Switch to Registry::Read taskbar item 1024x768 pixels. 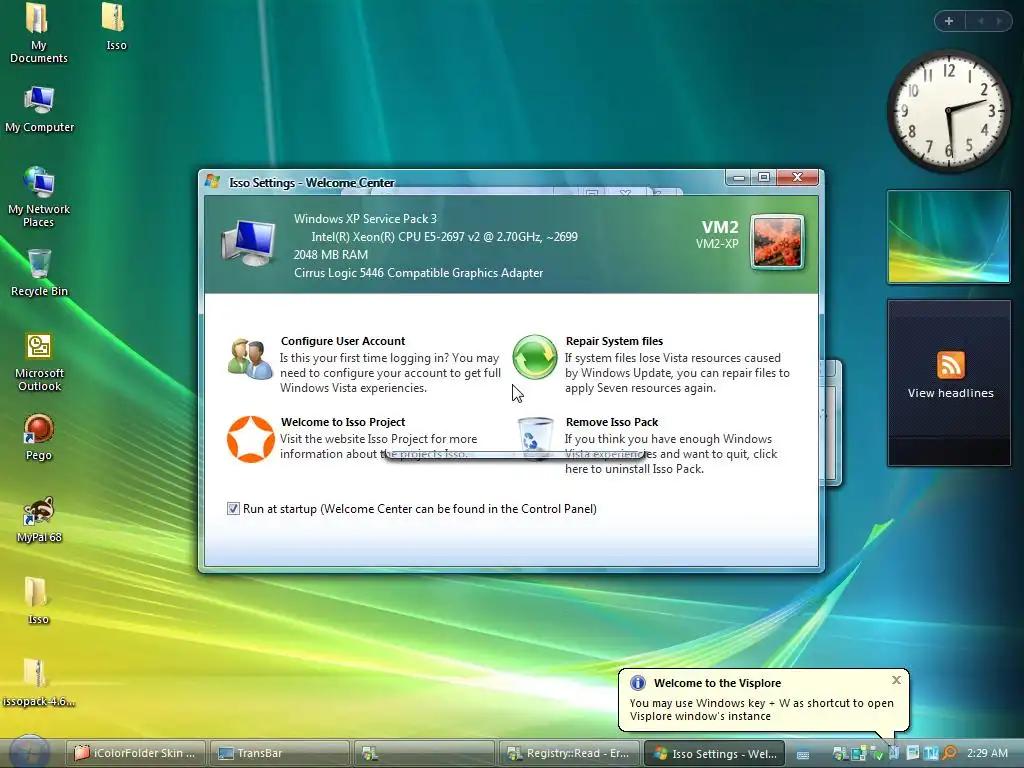(569, 753)
